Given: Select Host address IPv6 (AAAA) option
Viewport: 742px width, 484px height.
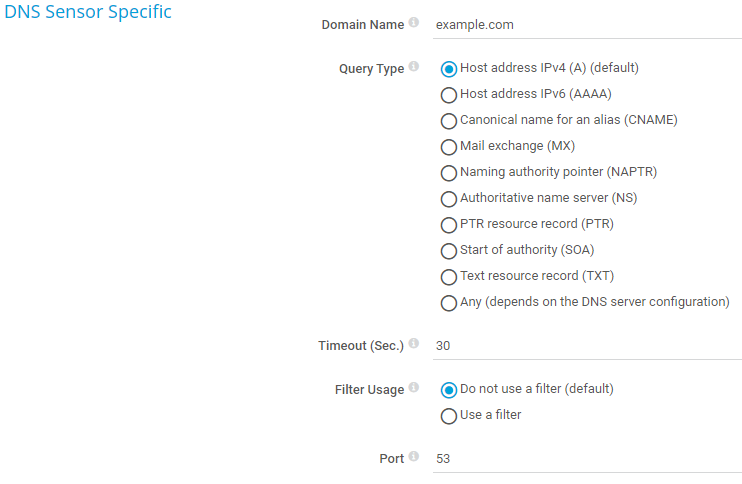Looking at the screenshot, I should (449, 95).
